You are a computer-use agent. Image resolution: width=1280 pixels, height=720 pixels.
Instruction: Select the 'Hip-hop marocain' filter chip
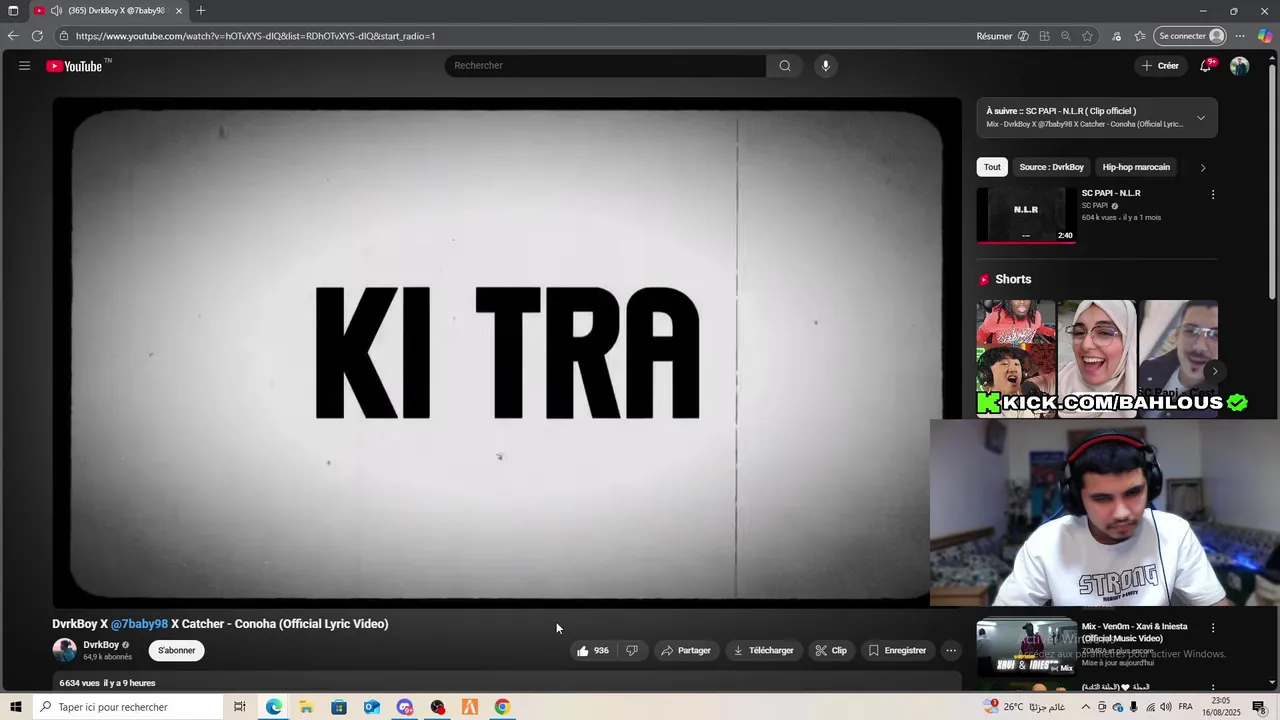pos(1136,167)
